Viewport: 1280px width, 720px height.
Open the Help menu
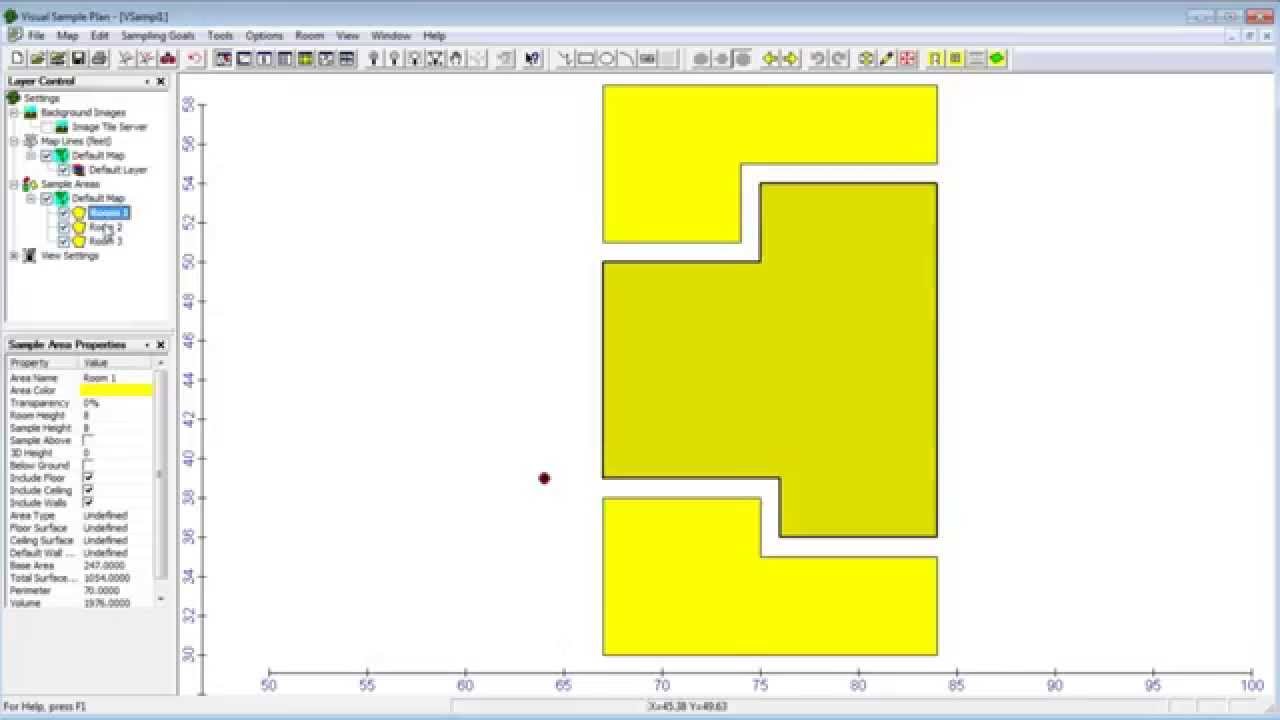pos(434,36)
